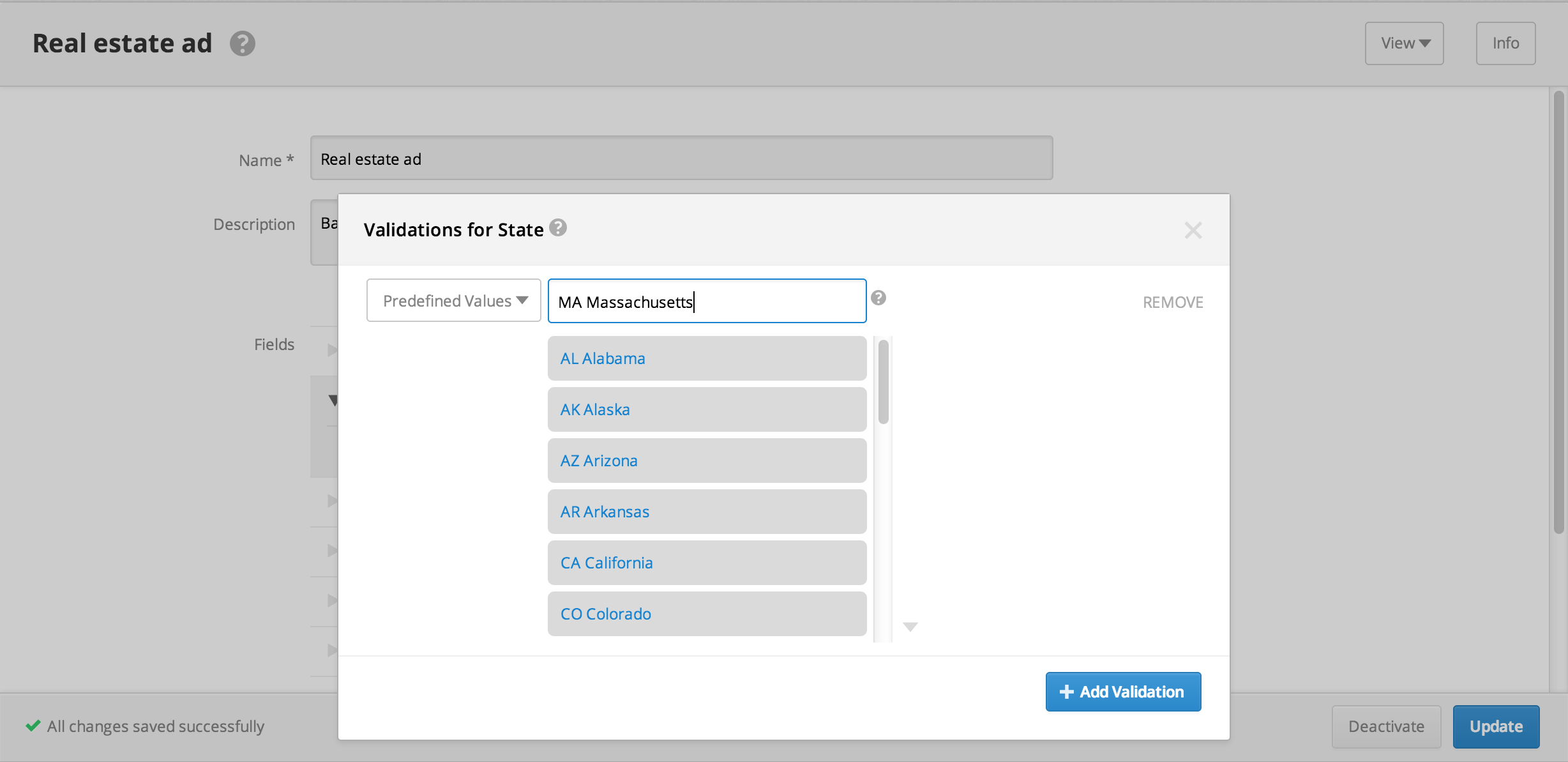Click the Update button to save changes
This screenshot has width=1568, height=762.
pyautogui.click(x=1497, y=726)
